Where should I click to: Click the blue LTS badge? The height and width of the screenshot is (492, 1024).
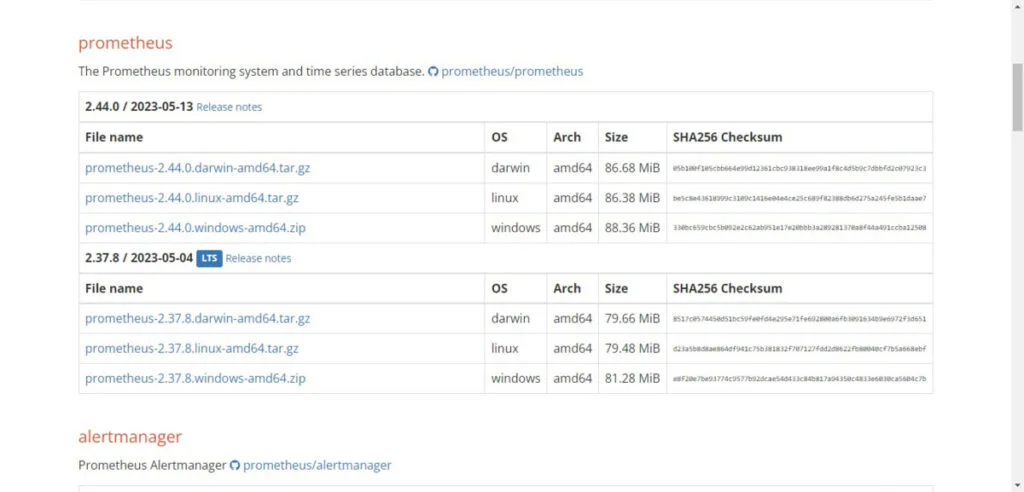point(208,258)
